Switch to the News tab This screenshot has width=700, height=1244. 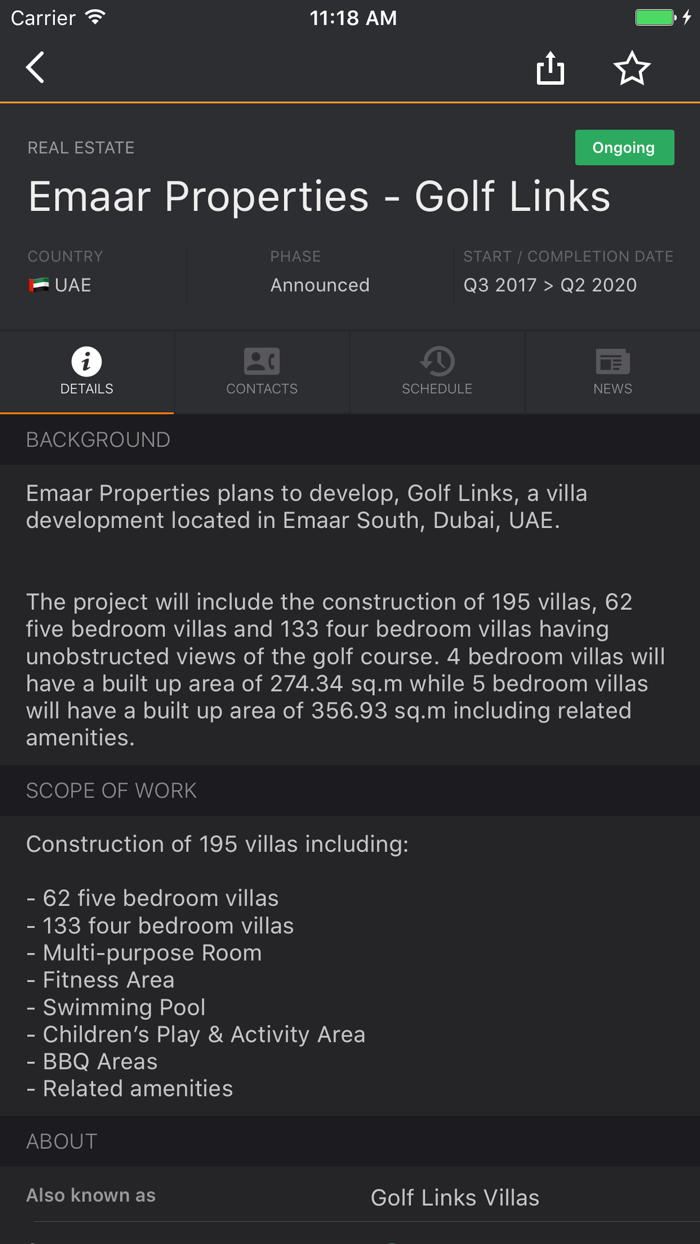point(612,372)
